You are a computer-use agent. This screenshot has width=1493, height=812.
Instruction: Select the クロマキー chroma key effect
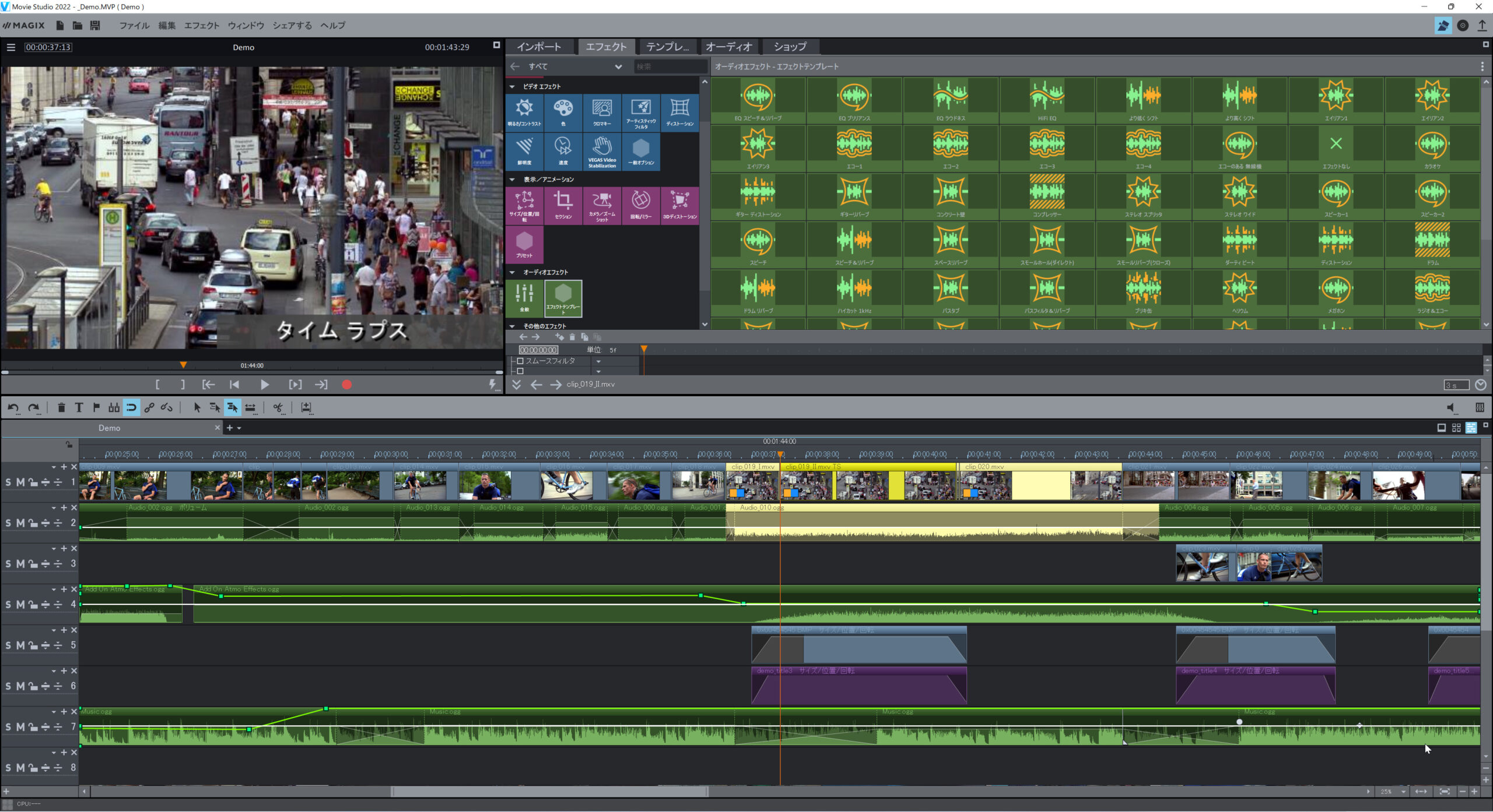coord(602,113)
